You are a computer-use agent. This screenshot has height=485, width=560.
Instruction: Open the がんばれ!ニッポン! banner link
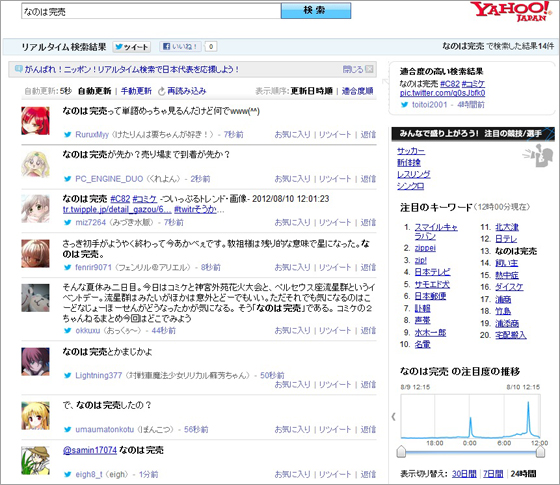(132, 69)
